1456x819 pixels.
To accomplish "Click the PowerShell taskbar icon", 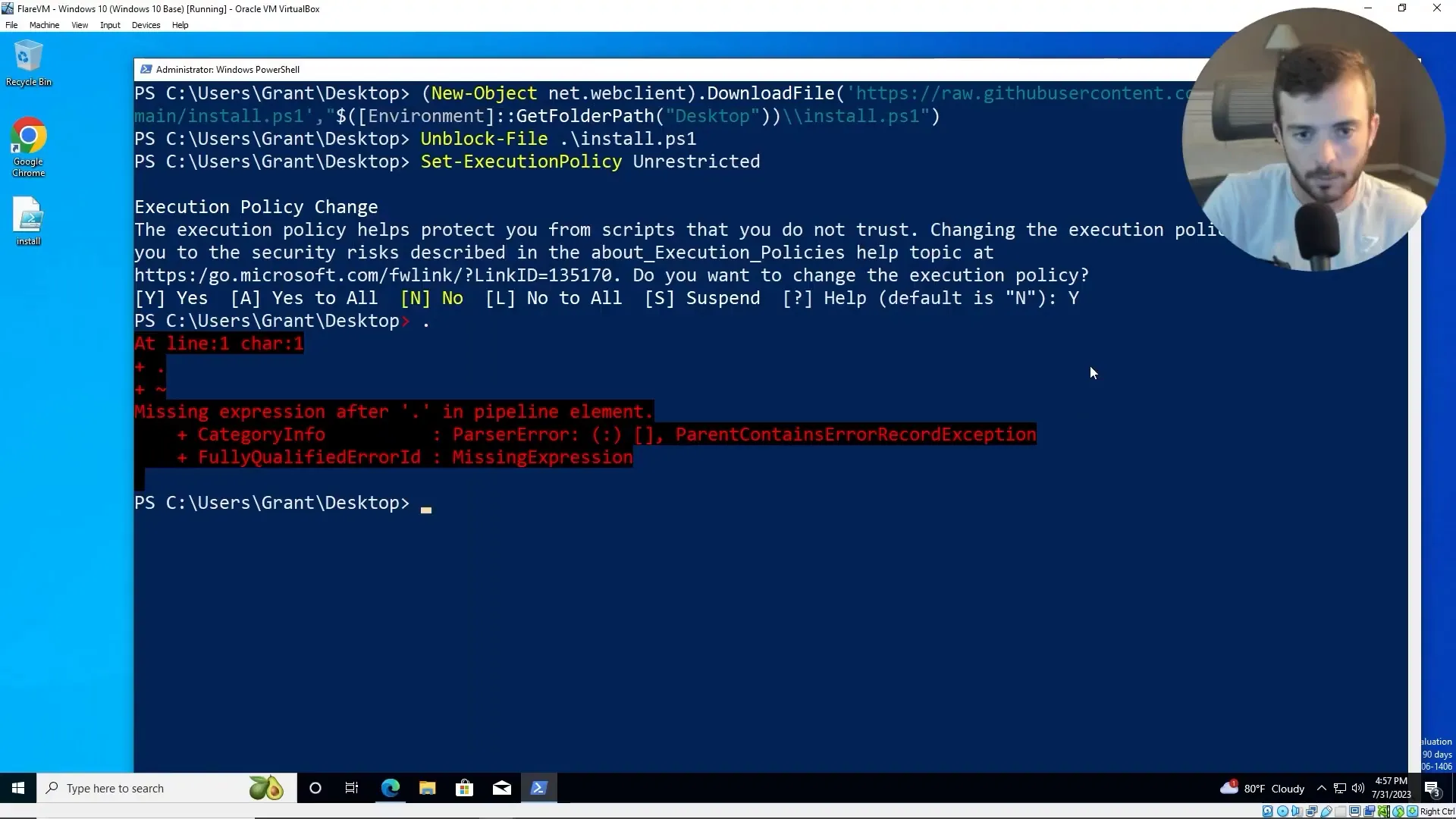I will click(x=538, y=788).
